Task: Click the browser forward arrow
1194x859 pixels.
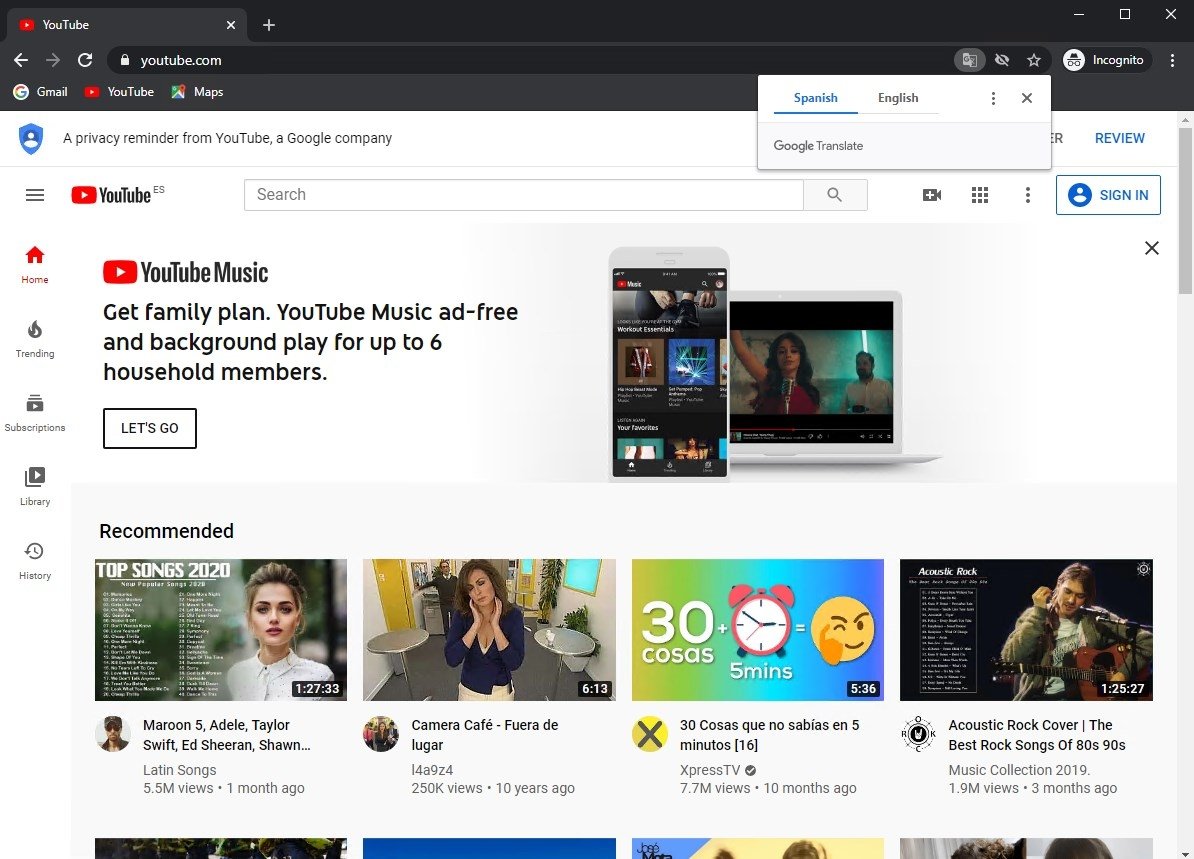Action: pyautogui.click(x=53, y=60)
